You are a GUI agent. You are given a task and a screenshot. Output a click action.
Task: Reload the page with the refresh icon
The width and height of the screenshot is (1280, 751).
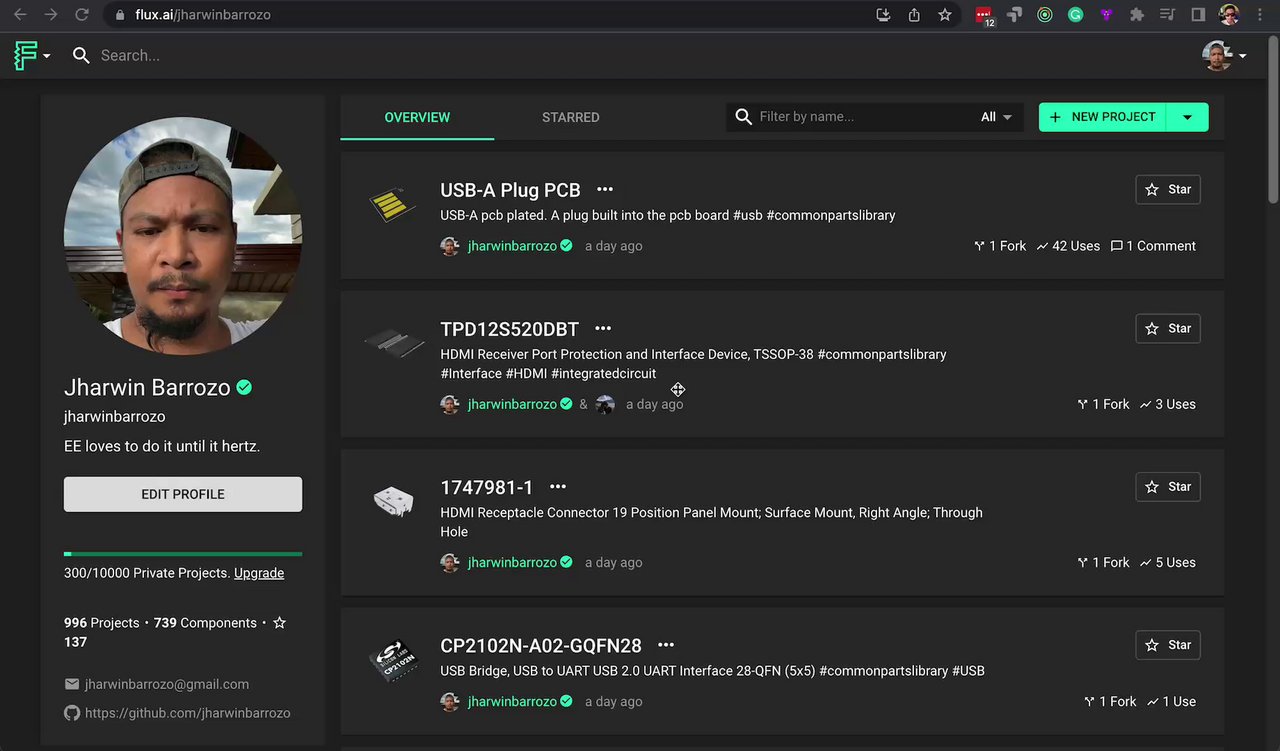point(82,15)
